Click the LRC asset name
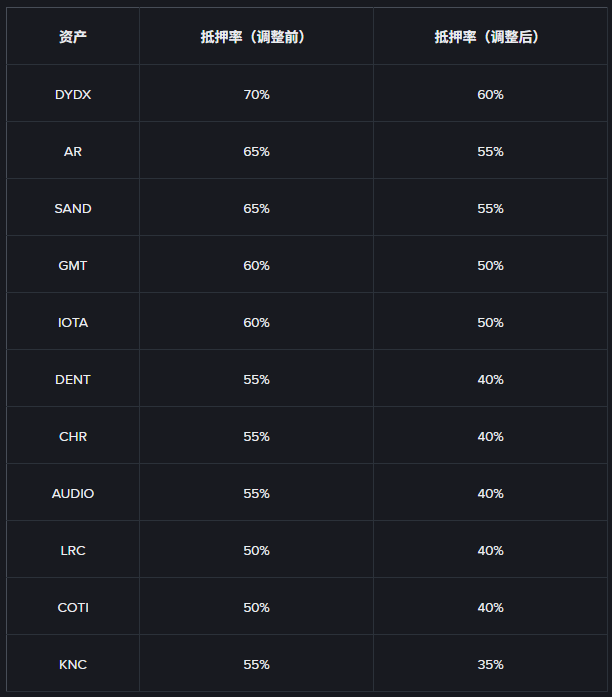 [73, 550]
